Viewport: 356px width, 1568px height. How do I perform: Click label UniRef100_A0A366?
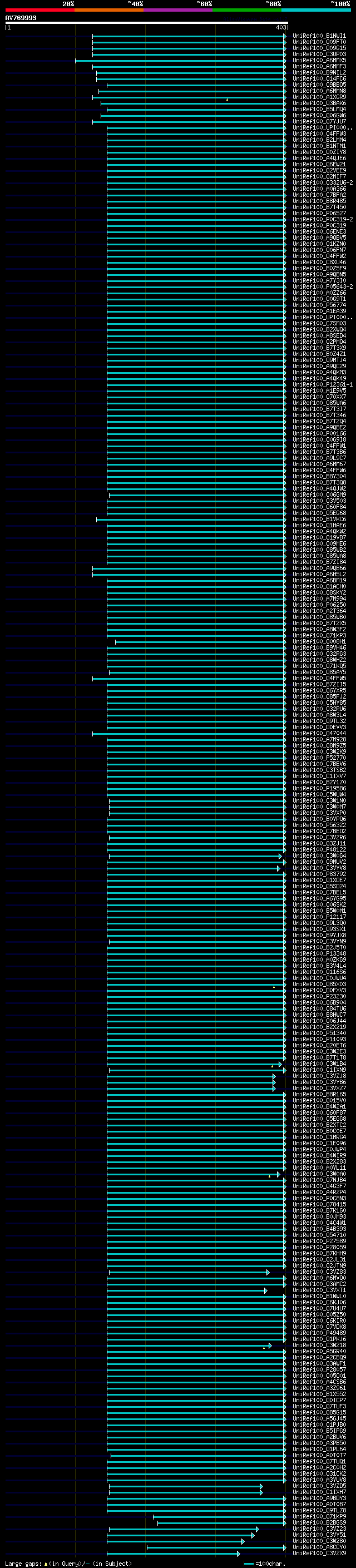(x=319, y=189)
